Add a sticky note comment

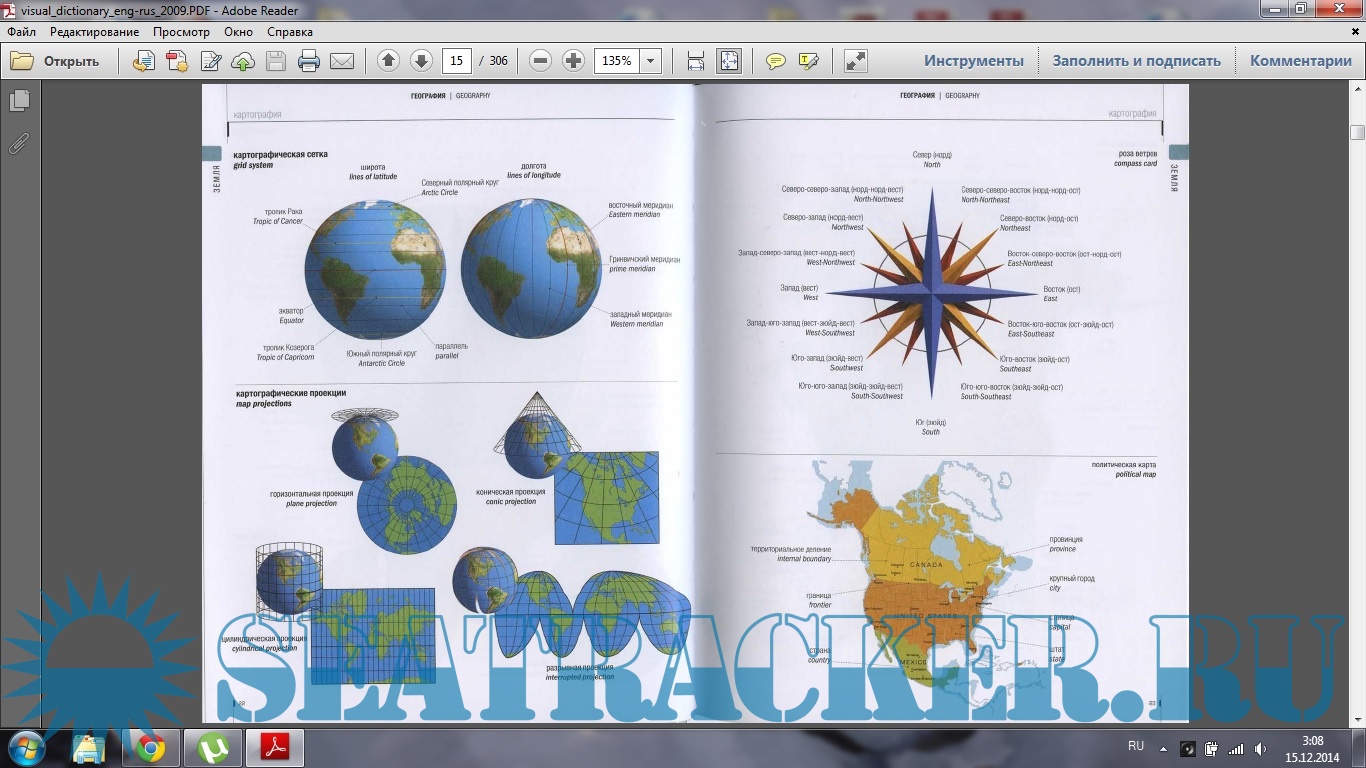775,61
